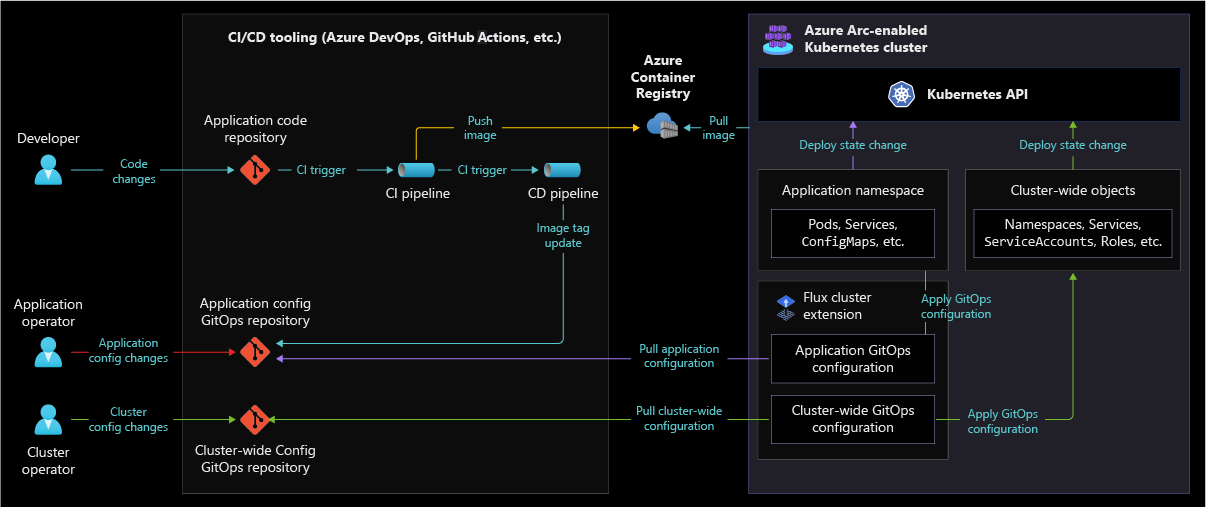Click the Azure Arc-enabled Kubernetes cluster icon
This screenshot has height=507, width=1206.
[778, 38]
